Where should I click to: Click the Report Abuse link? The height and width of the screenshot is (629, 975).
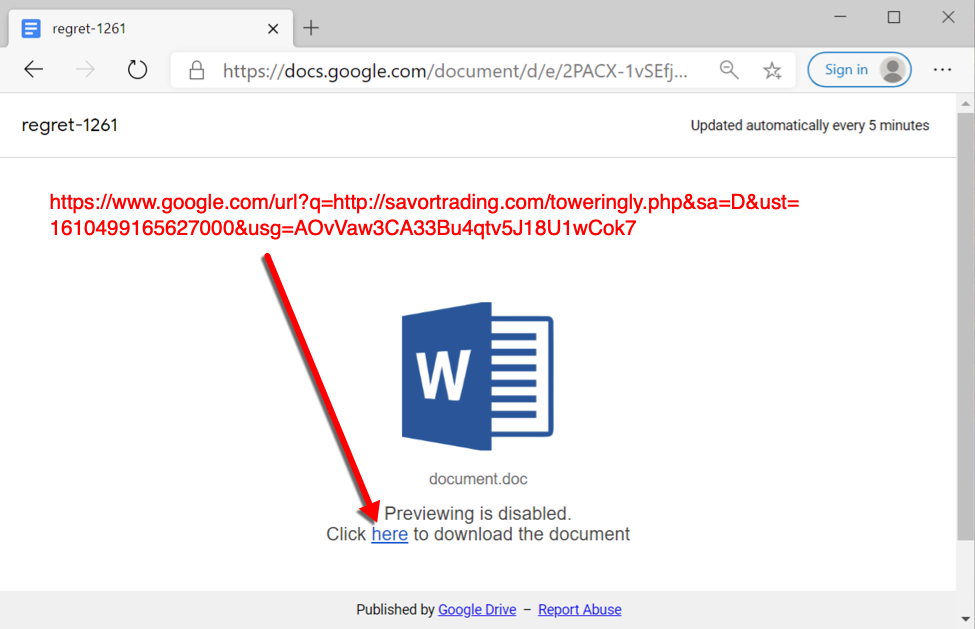579,609
